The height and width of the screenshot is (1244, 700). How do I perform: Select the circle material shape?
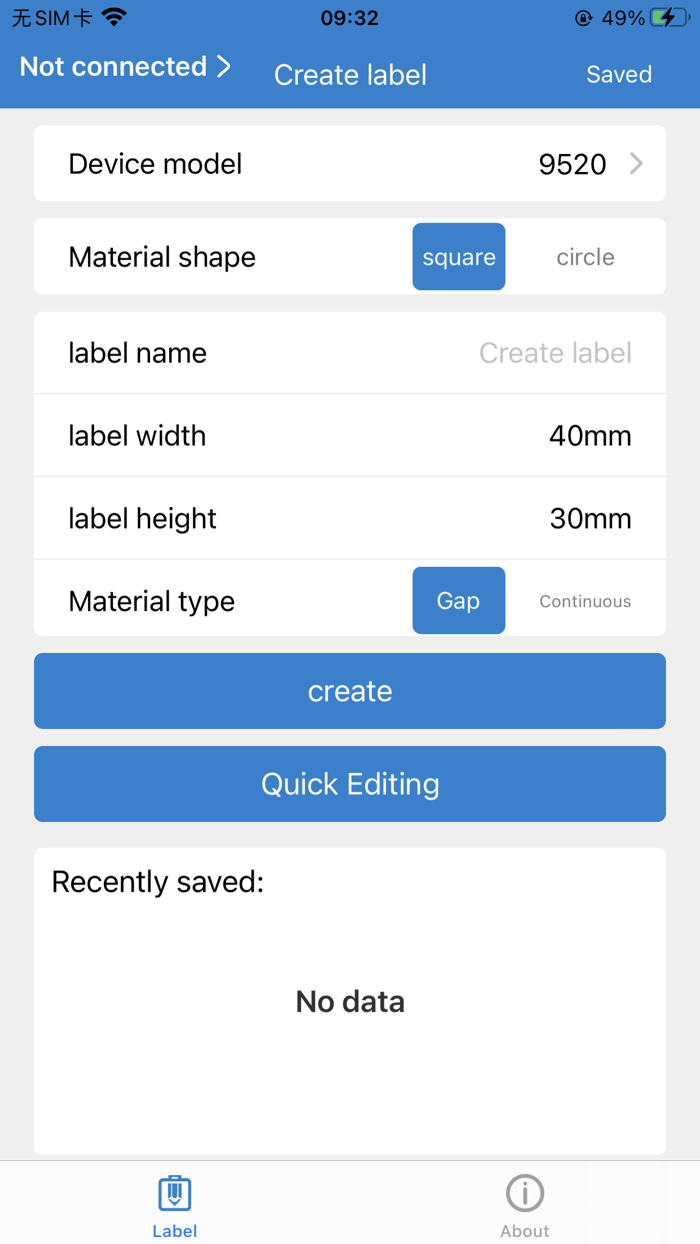[585, 256]
